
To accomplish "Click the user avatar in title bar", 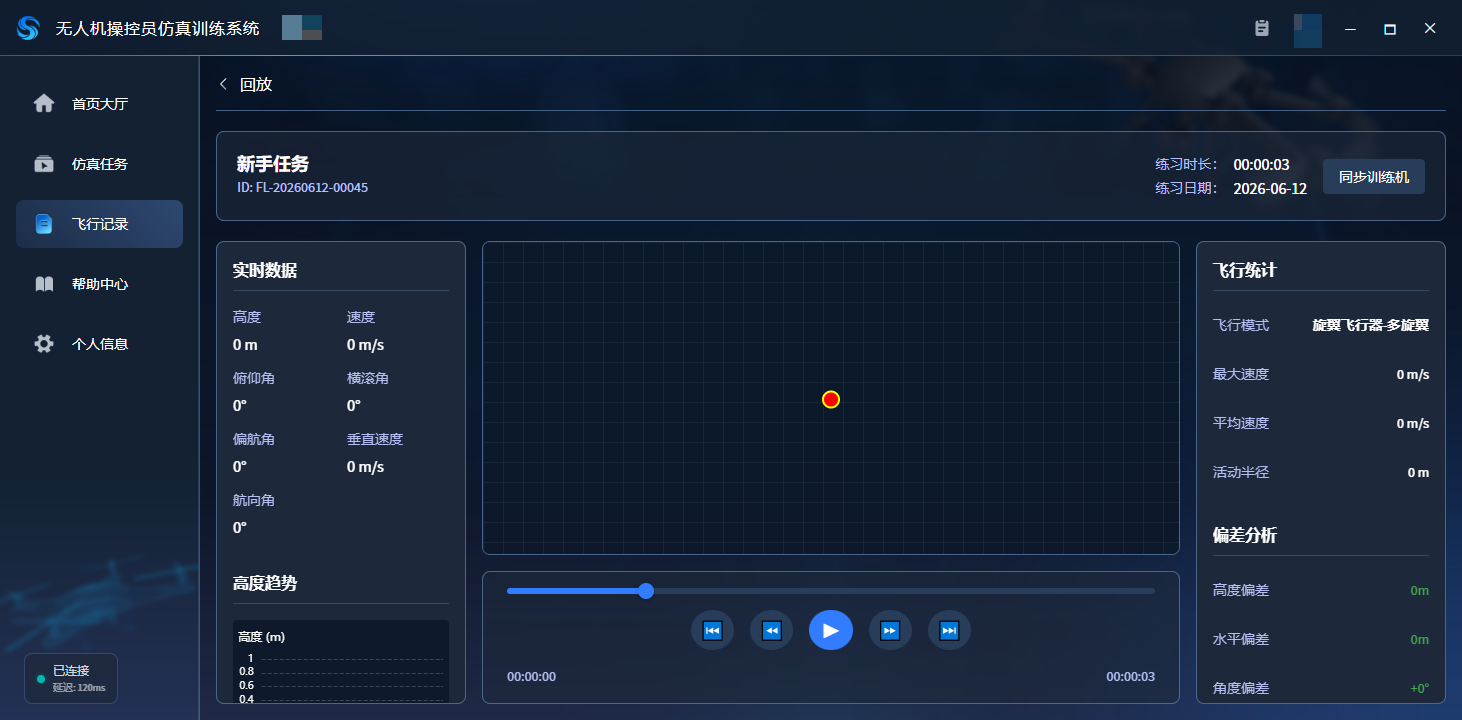I will point(1307,30).
